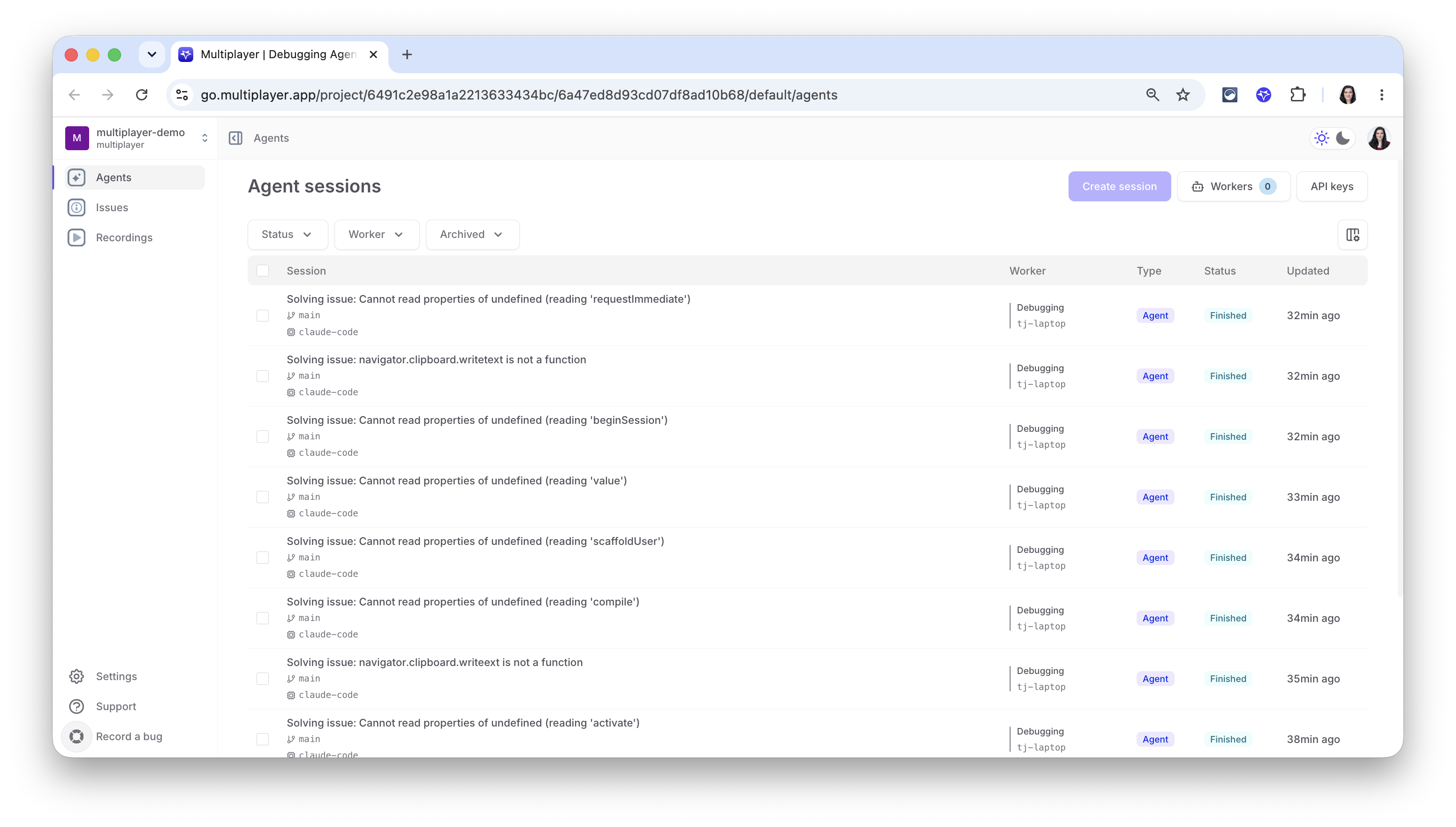Image resolution: width=1456 pixels, height=827 pixels.
Task: Open the Multiplayer browser extension icon
Action: pos(1264,95)
